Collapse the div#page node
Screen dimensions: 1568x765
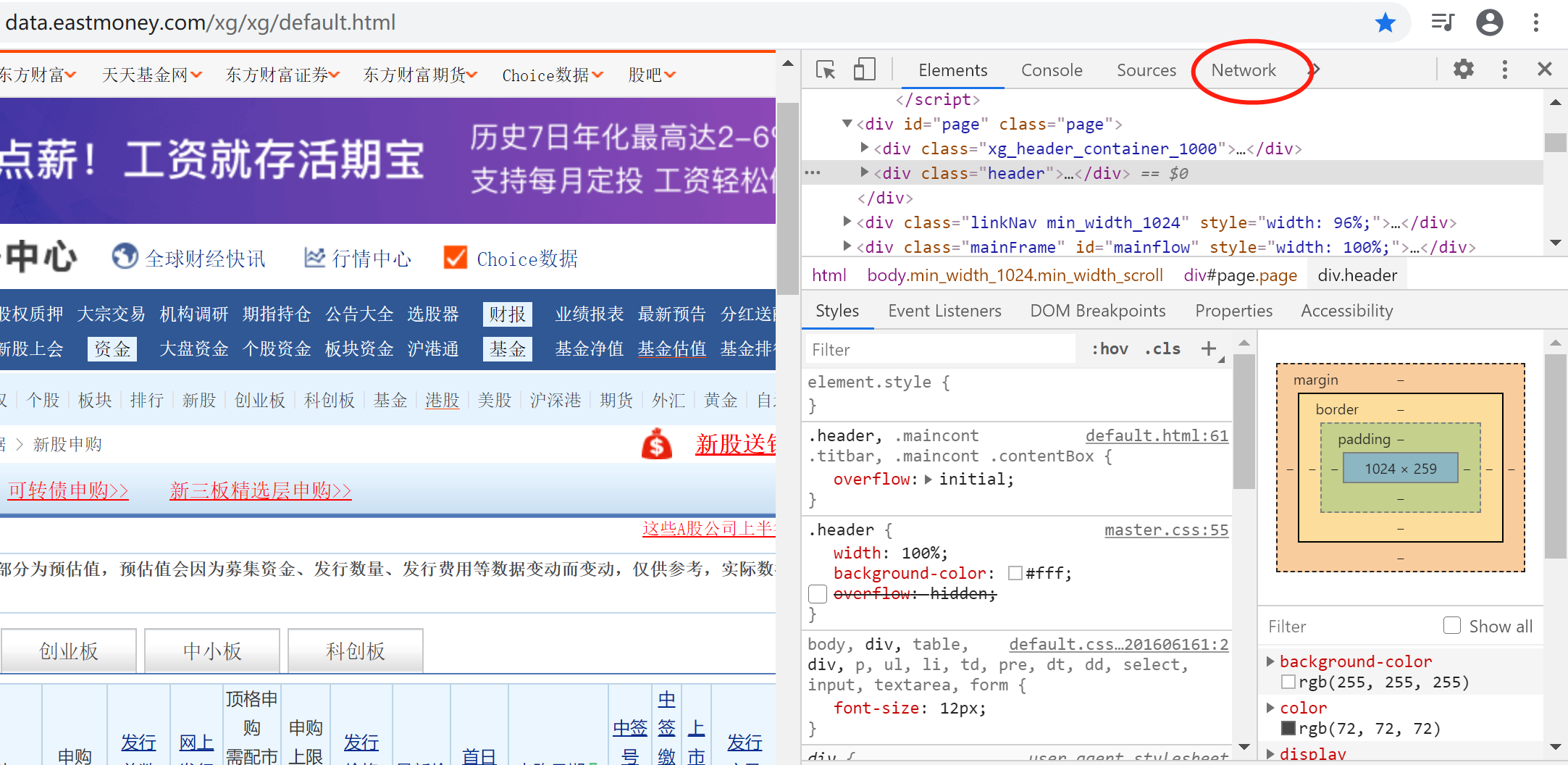(847, 124)
